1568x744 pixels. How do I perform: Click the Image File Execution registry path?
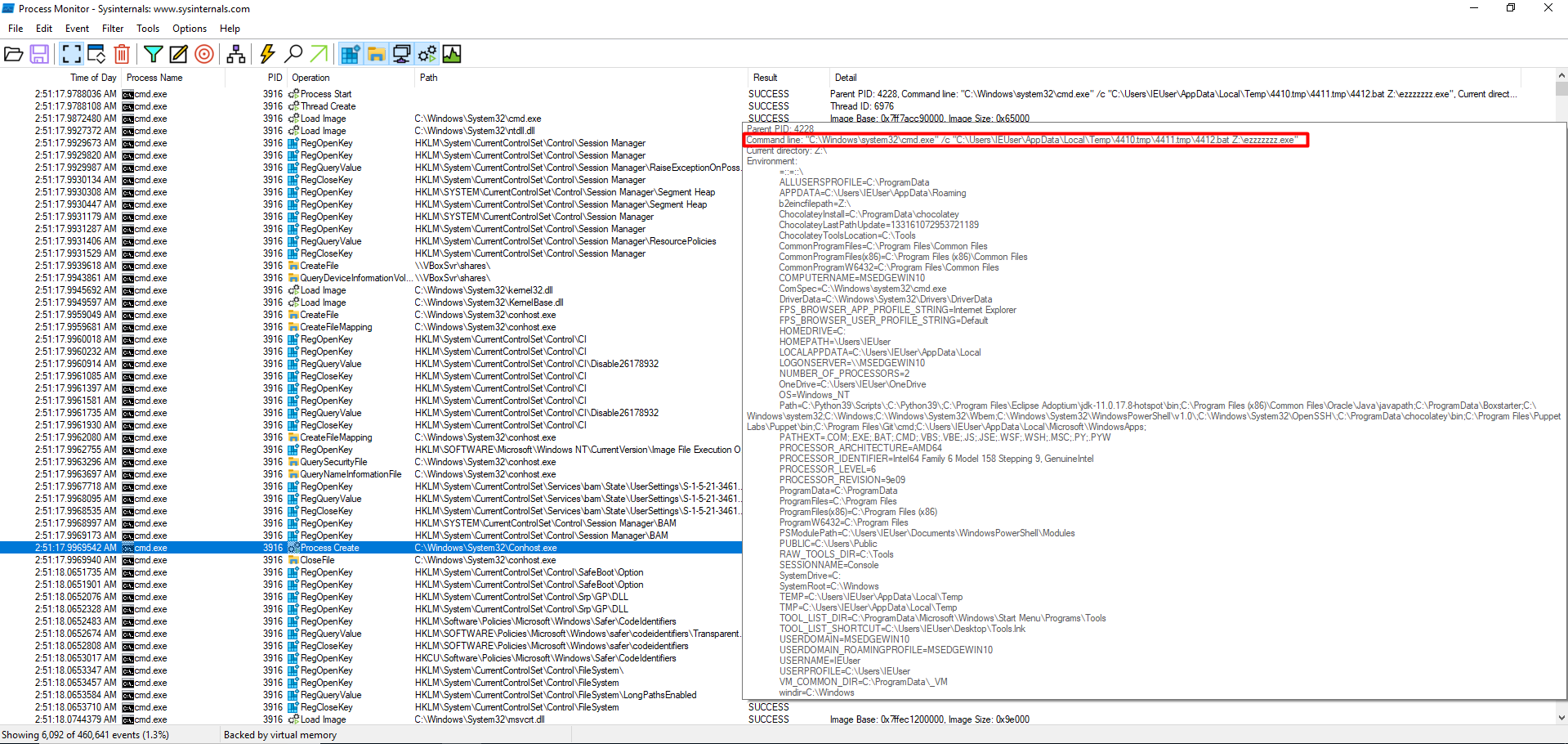[578, 450]
